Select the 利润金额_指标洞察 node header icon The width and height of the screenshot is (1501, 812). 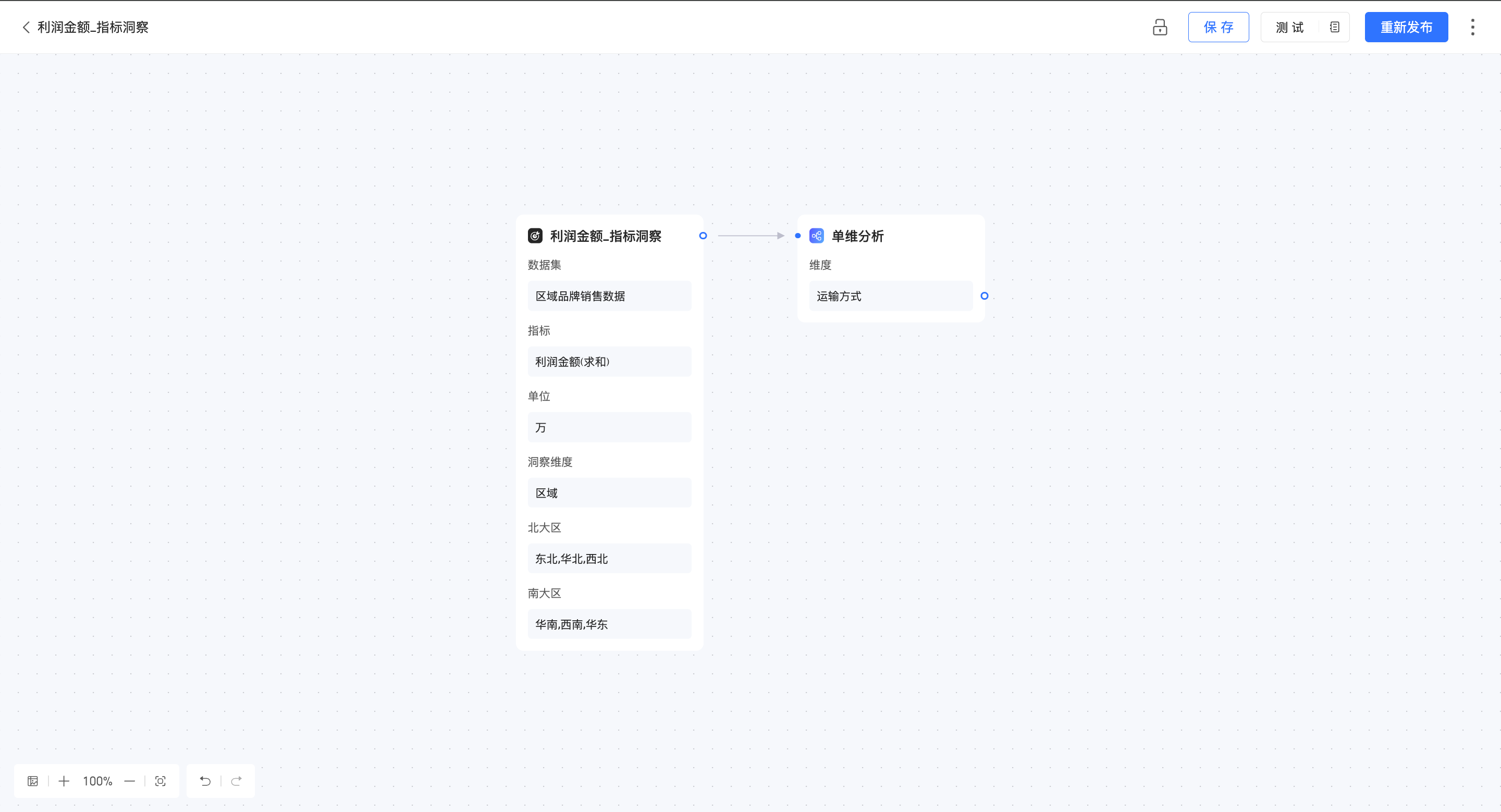tap(535, 236)
